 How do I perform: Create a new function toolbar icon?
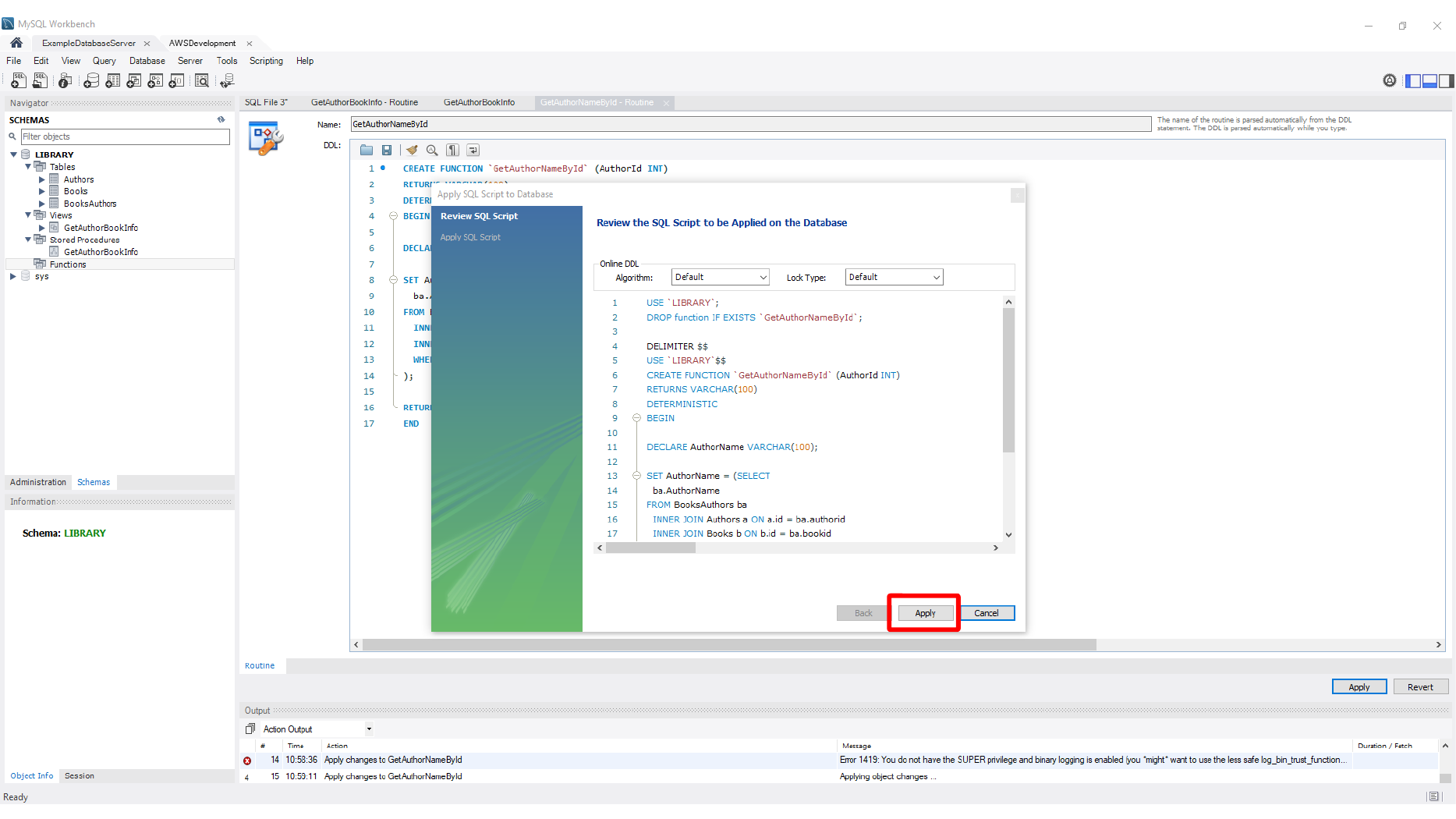point(177,80)
